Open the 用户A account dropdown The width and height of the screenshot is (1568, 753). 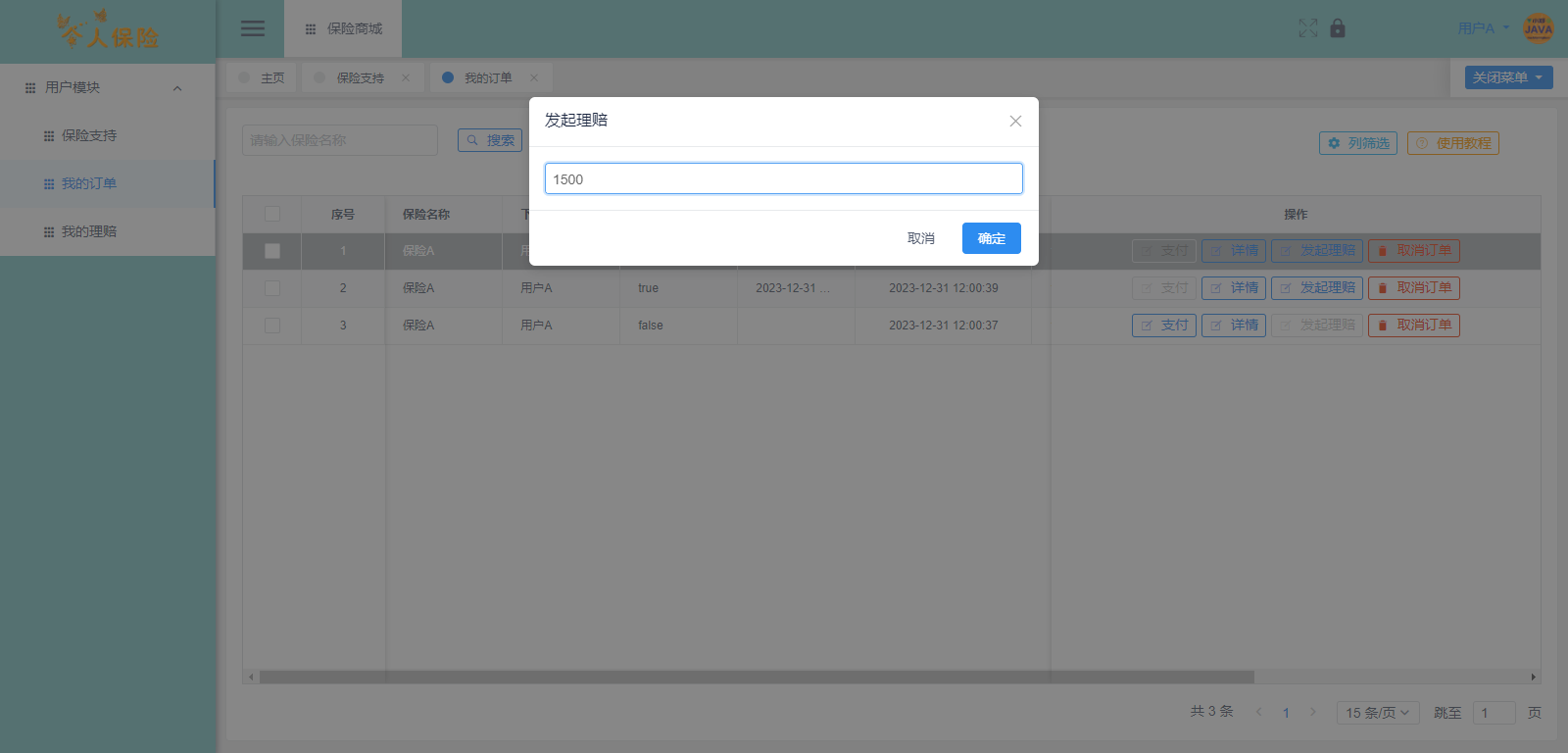tap(1484, 28)
